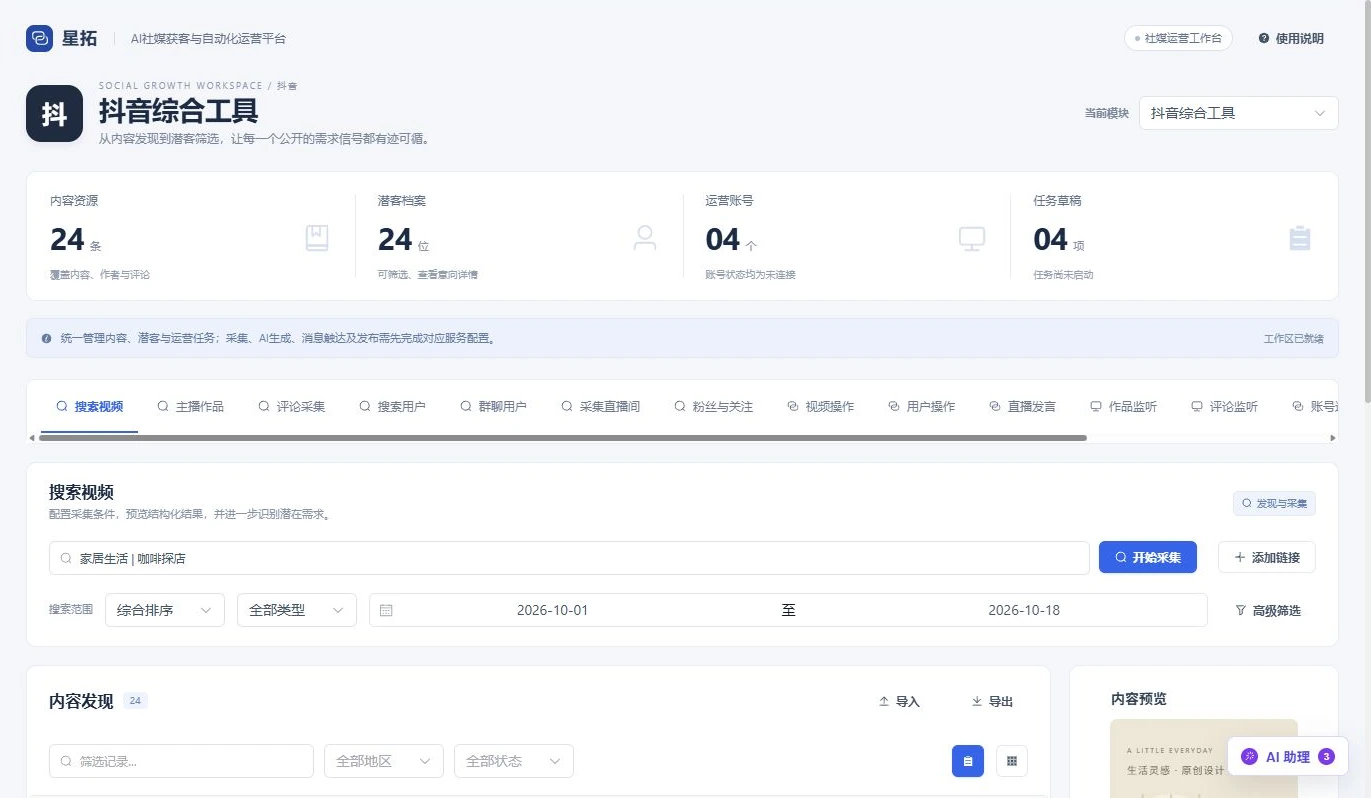Go to the 搜索用户 tab
The width and height of the screenshot is (1371, 798).
(393, 406)
